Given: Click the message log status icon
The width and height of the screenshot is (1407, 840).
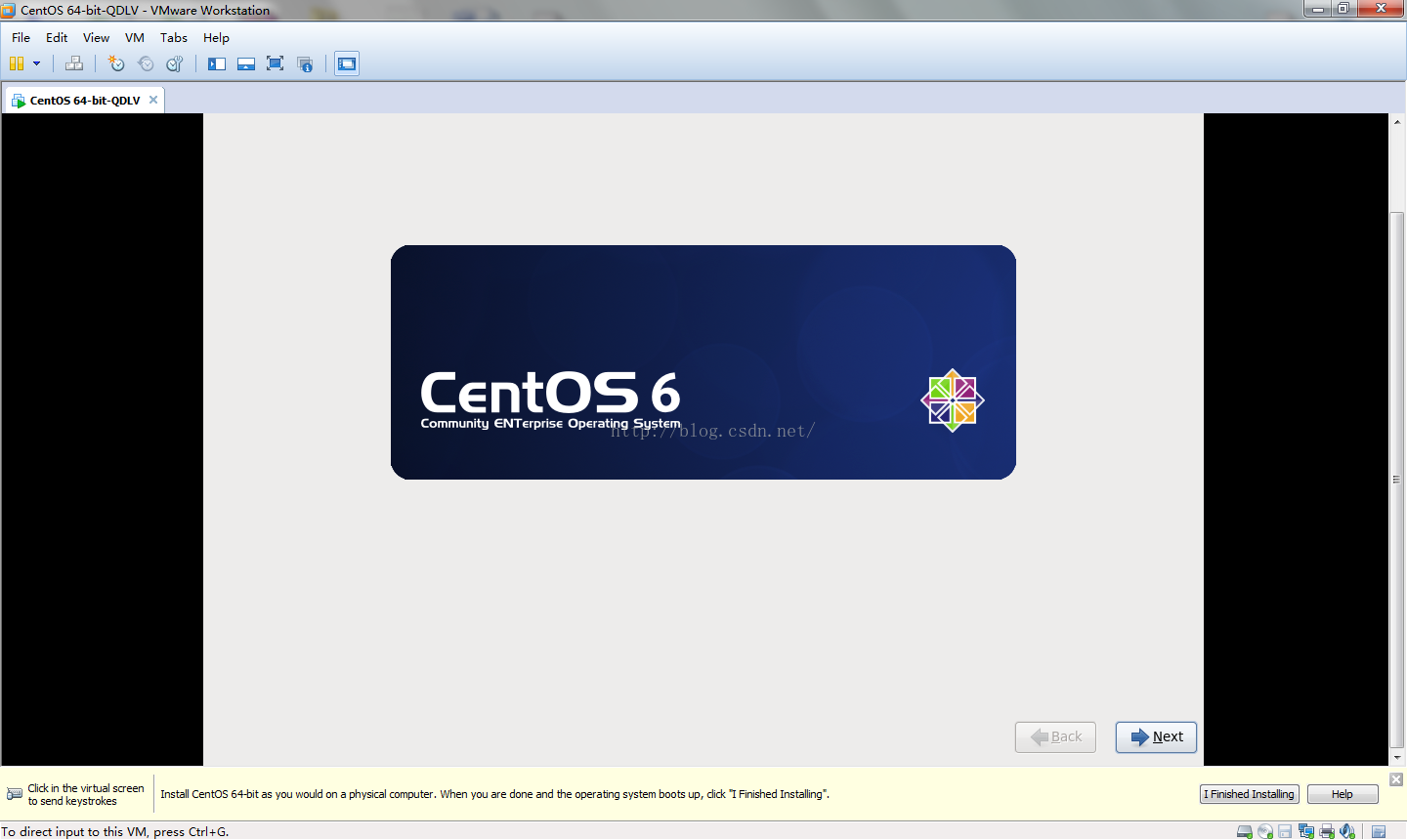Looking at the screenshot, I should [x=1378, y=831].
